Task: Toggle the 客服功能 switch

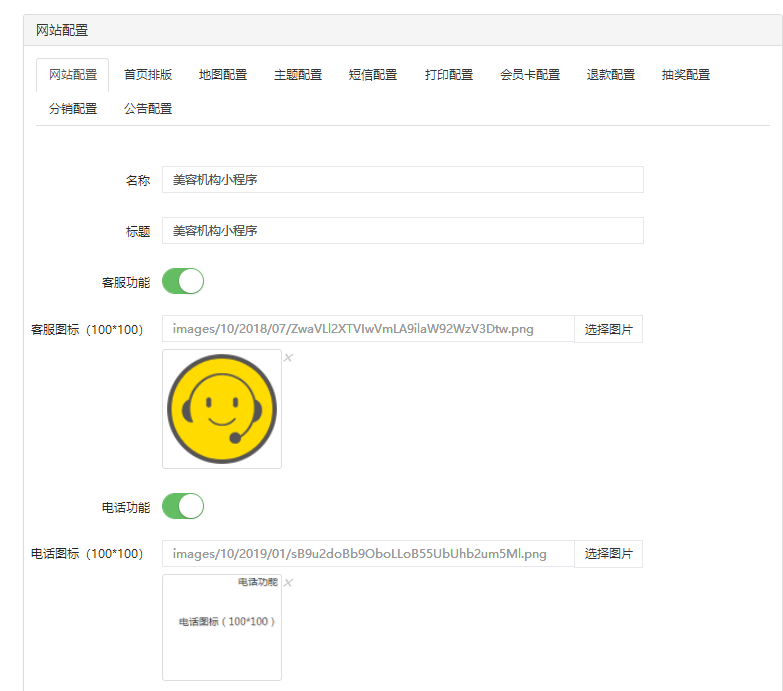Action: (183, 281)
